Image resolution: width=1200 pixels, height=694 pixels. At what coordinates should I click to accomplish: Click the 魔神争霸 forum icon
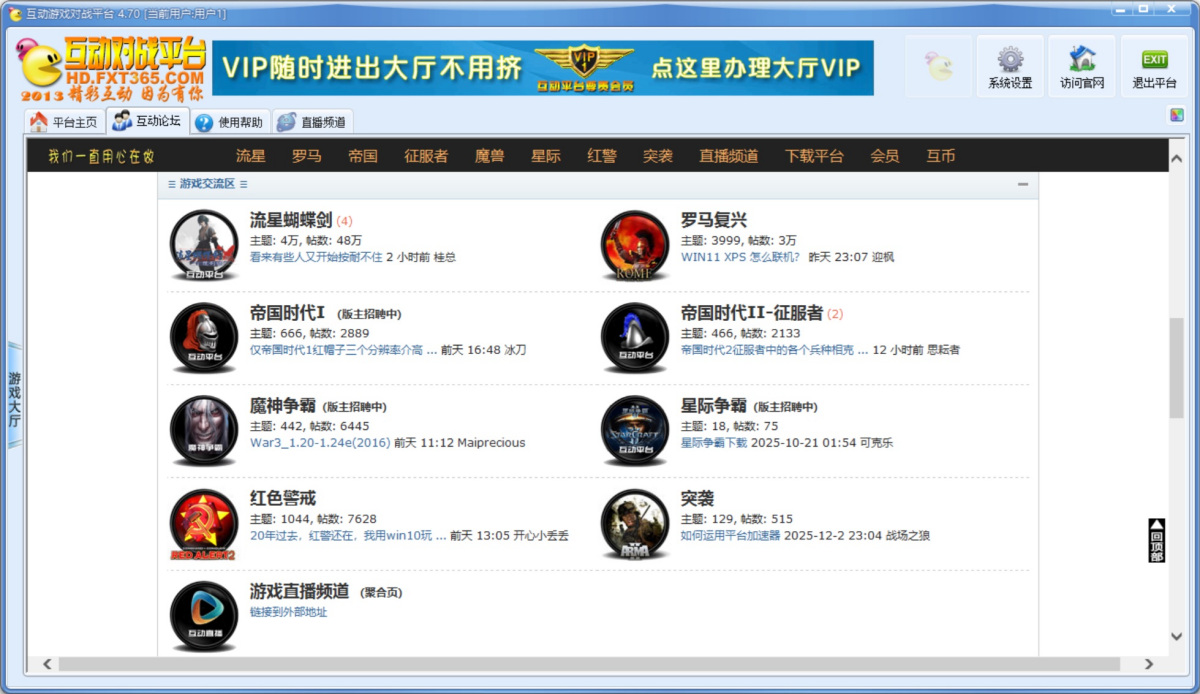click(x=203, y=430)
